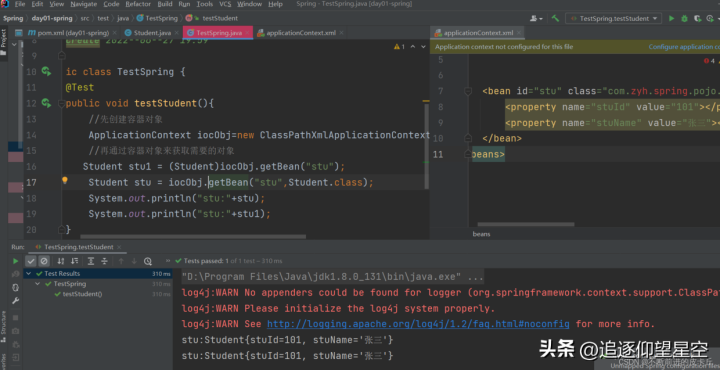
Task: Click the Run with Coverage toolbar icon
Action: [x=698, y=18]
